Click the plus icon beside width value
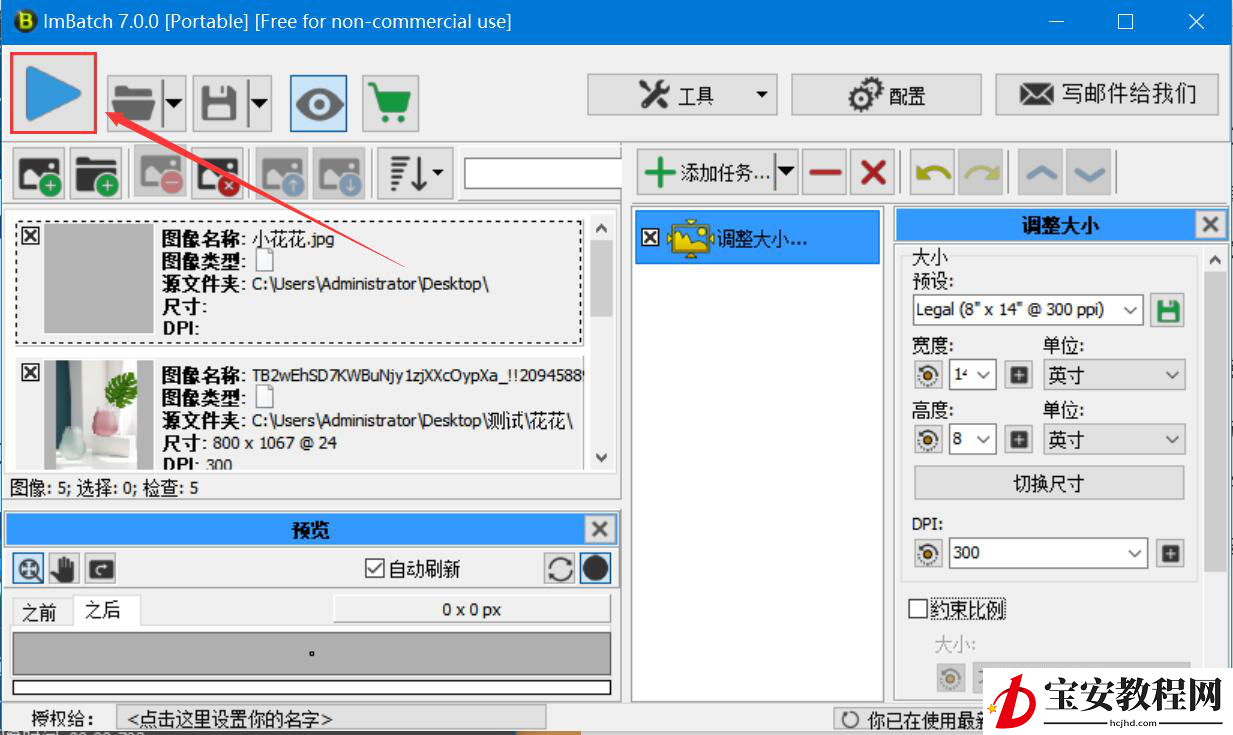The height and width of the screenshot is (735, 1233). pos(1019,375)
